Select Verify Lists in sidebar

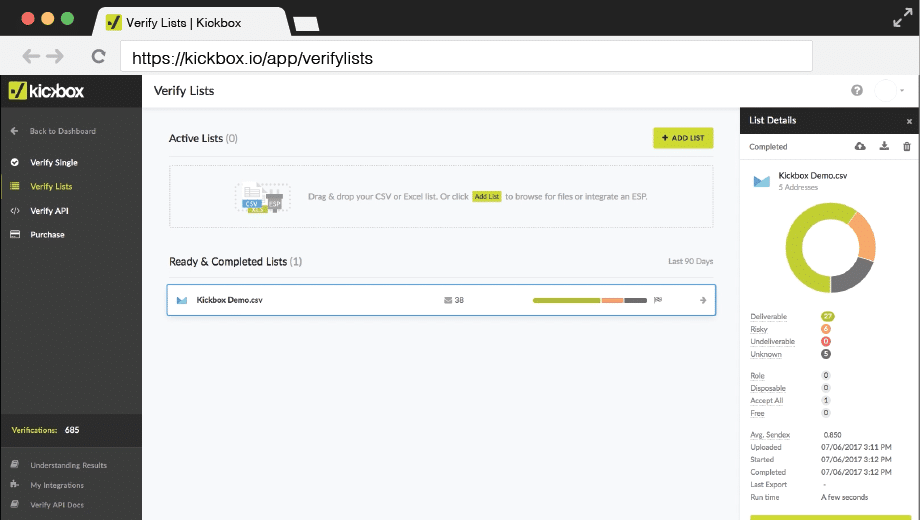tap(52, 186)
